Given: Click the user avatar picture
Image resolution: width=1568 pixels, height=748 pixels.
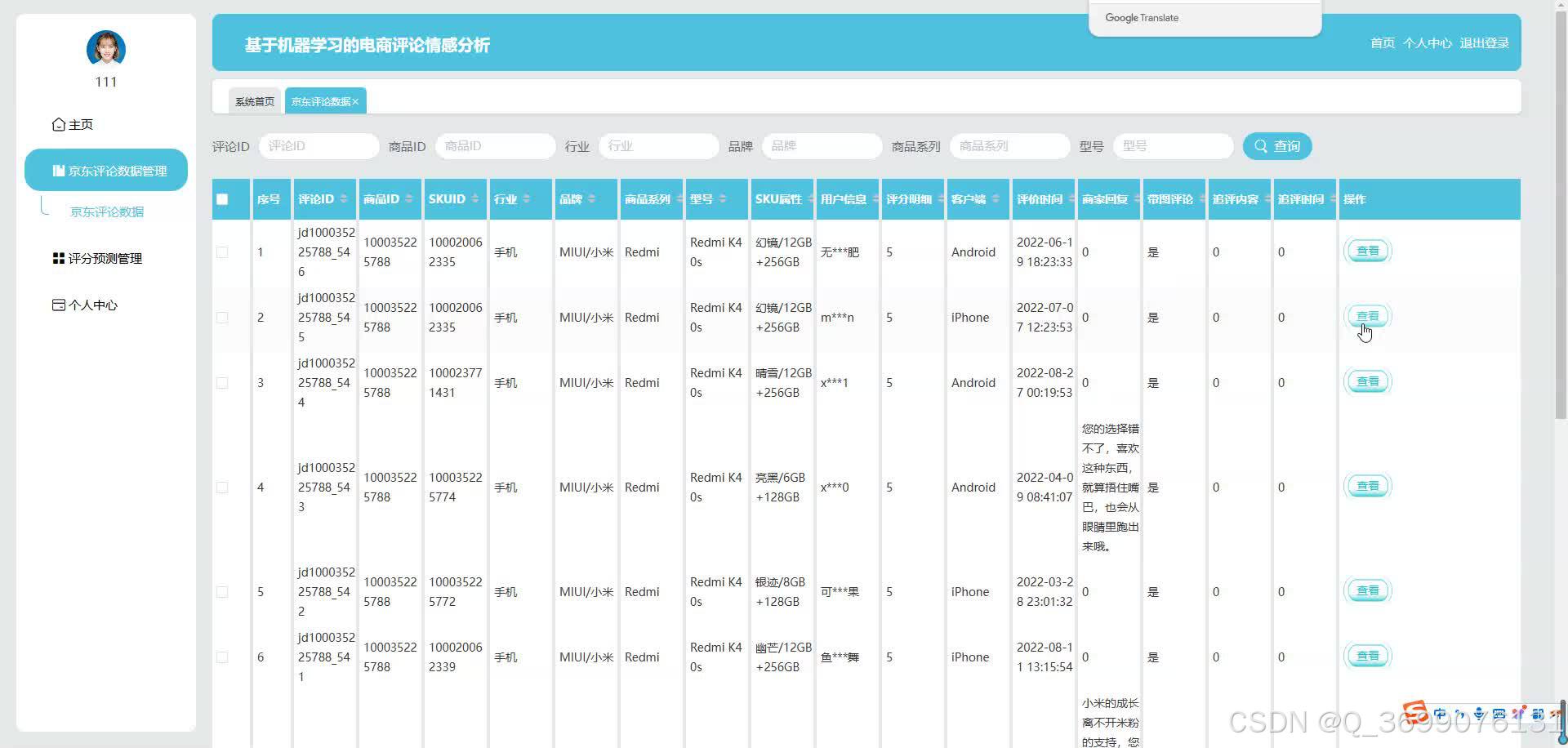Looking at the screenshot, I should [106, 50].
